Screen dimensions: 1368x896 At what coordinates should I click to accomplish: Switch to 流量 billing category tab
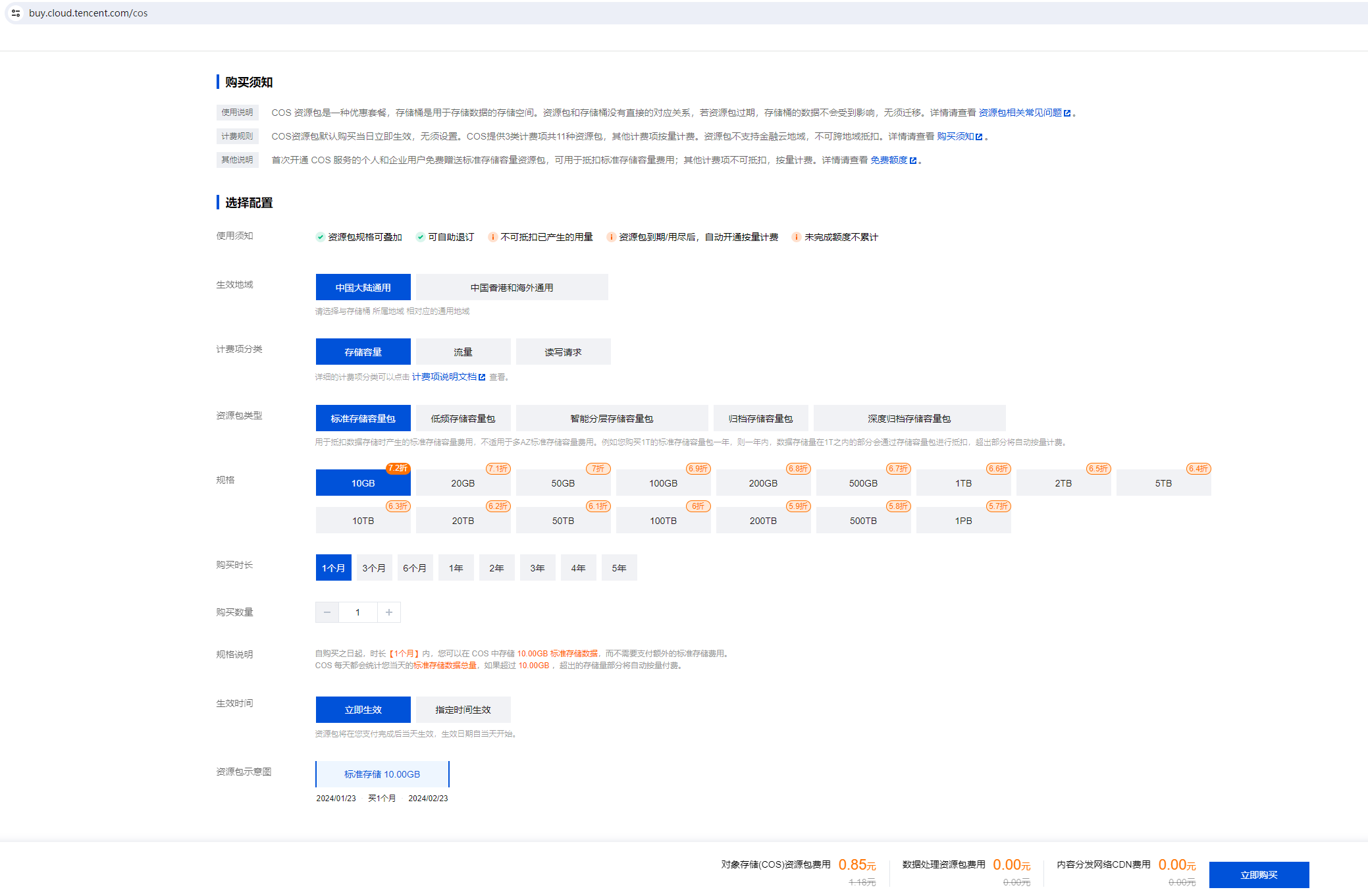click(463, 352)
